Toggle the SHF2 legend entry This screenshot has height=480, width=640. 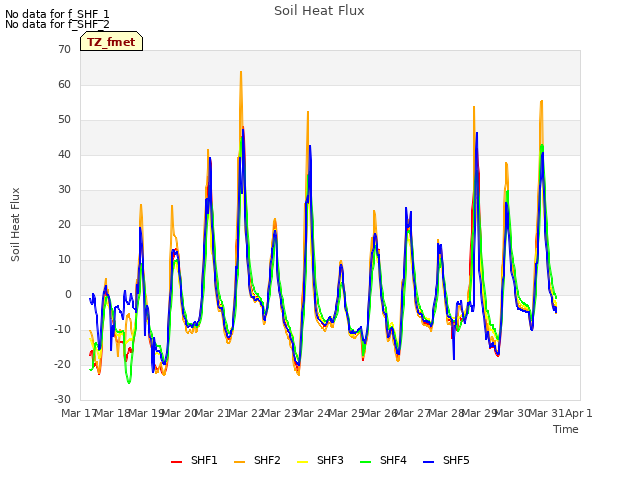coord(257,460)
